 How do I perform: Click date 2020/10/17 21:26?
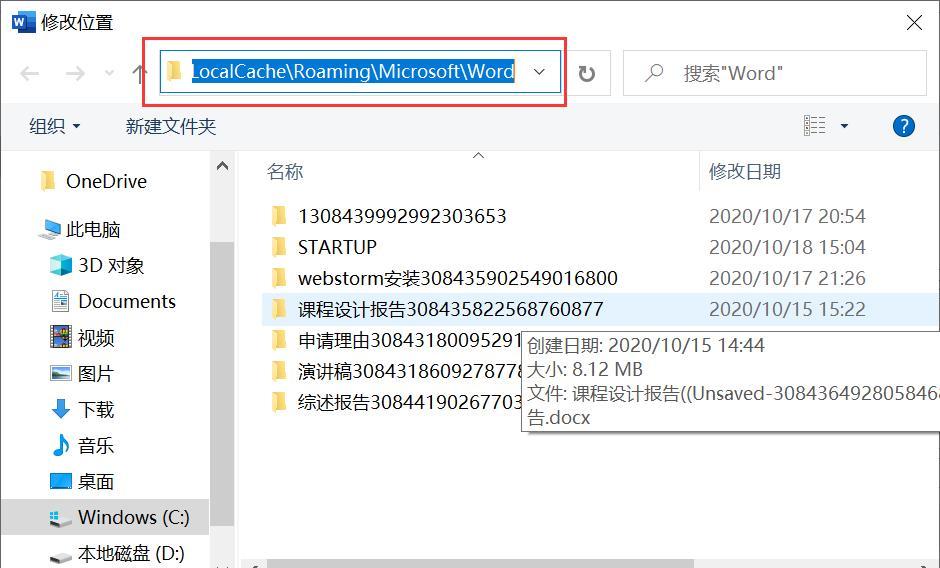click(787, 278)
